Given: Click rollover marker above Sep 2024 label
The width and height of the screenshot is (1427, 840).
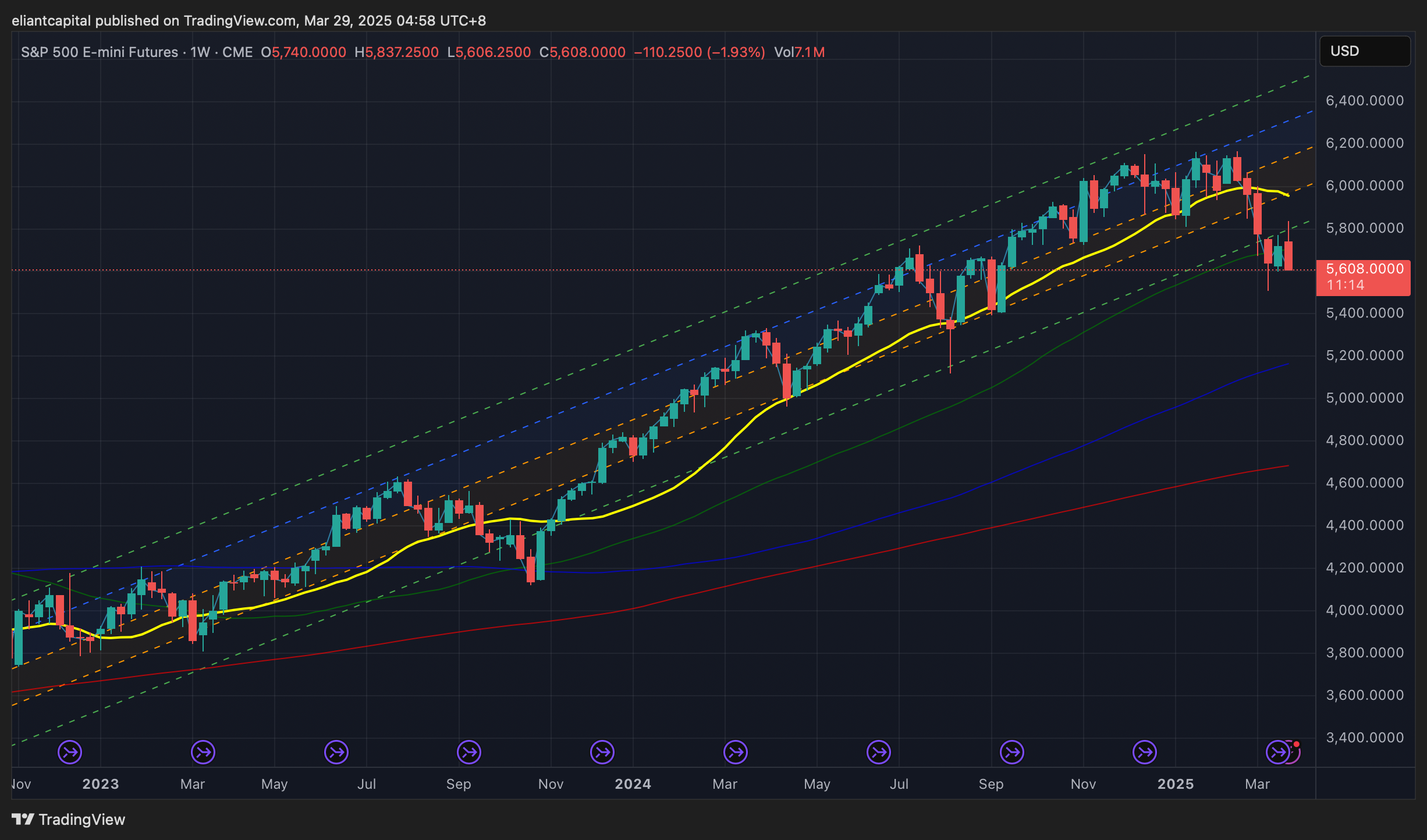Looking at the screenshot, I should click(1012, 752).
